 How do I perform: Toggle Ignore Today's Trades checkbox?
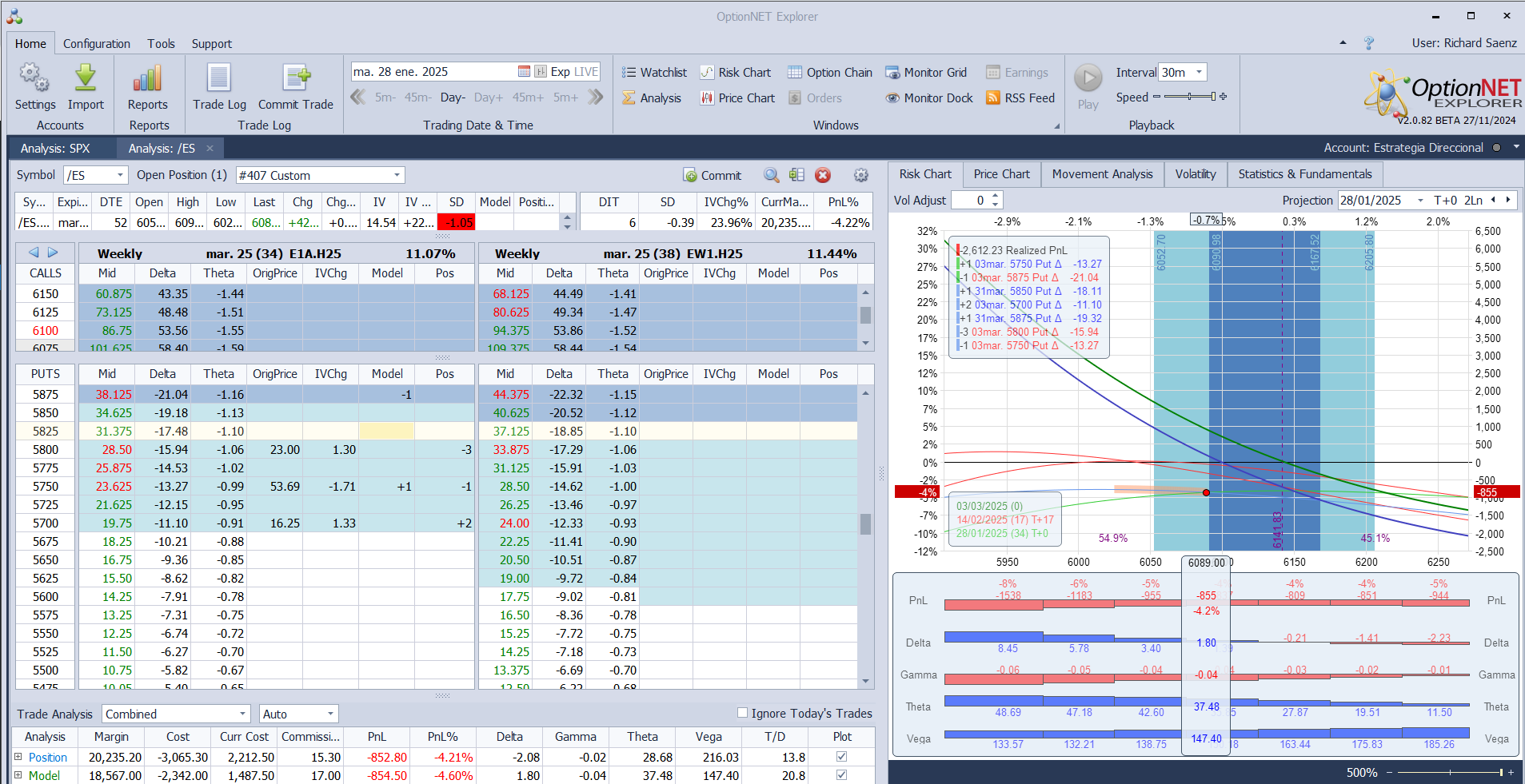(x=742, y=713)
